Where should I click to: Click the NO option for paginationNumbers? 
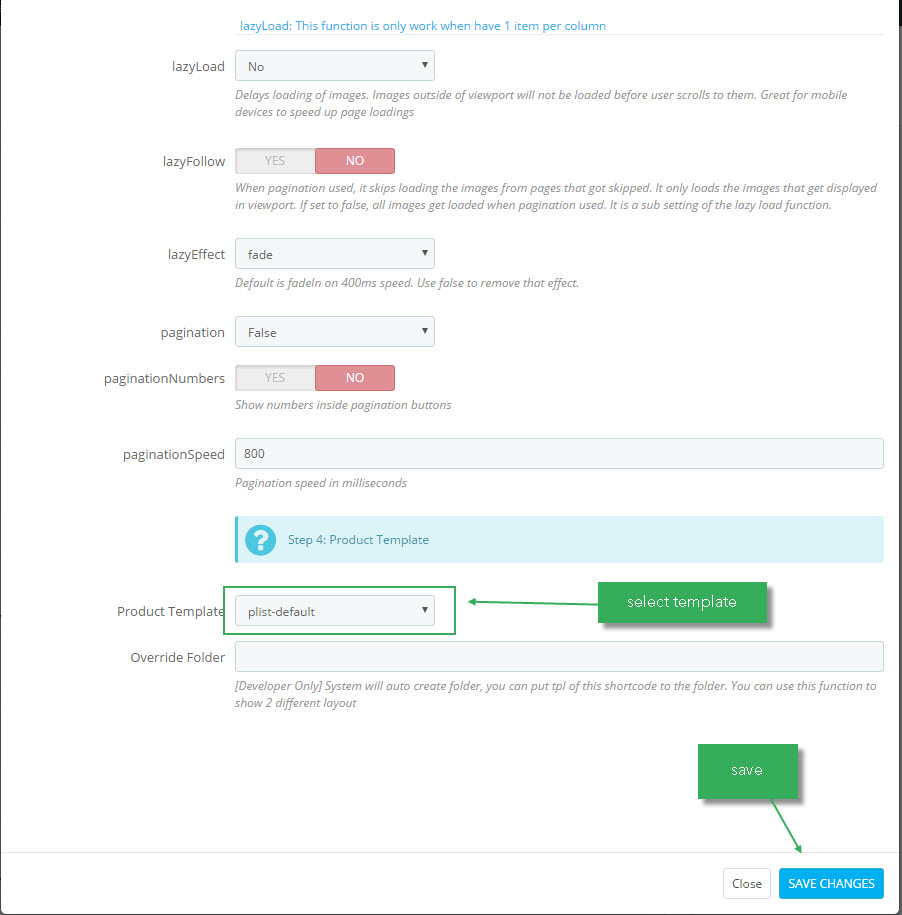355,378
